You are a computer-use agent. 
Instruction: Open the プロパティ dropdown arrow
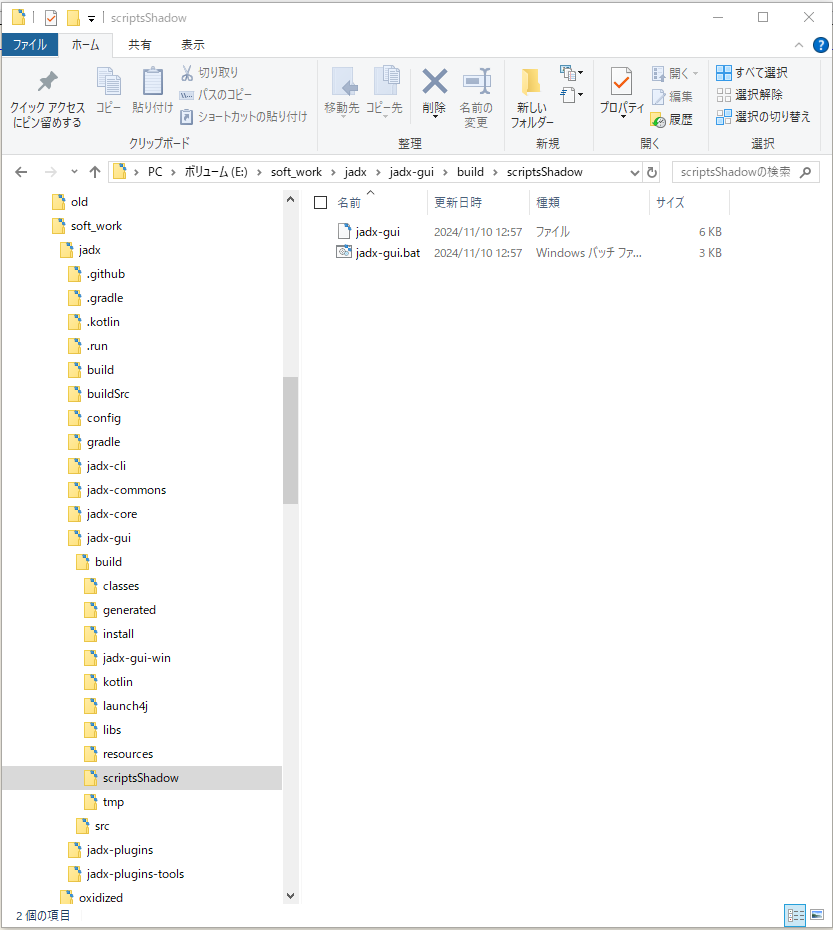click(x=622, y=117)
